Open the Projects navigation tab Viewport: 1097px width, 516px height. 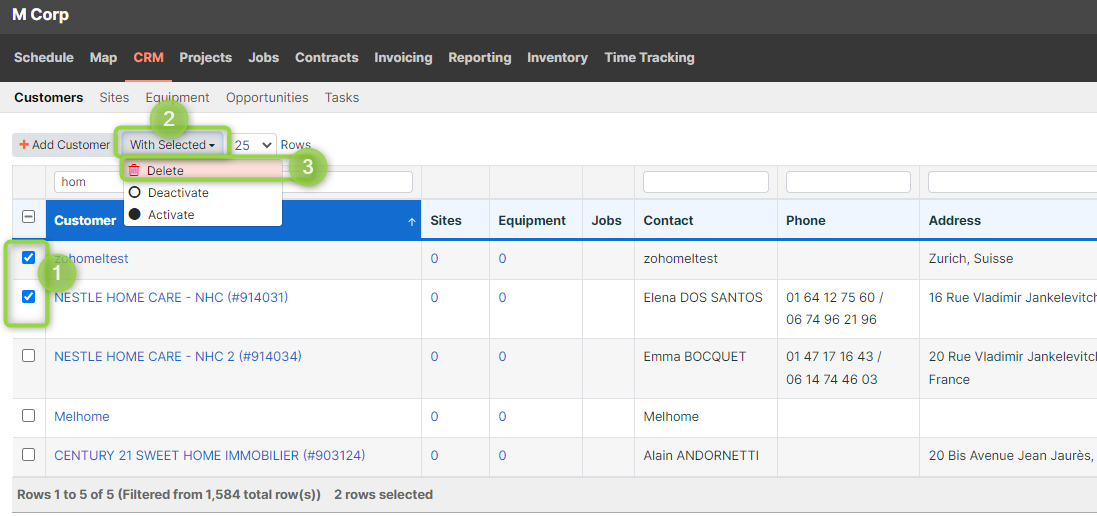pyautogui.click(x=206, y=57)
